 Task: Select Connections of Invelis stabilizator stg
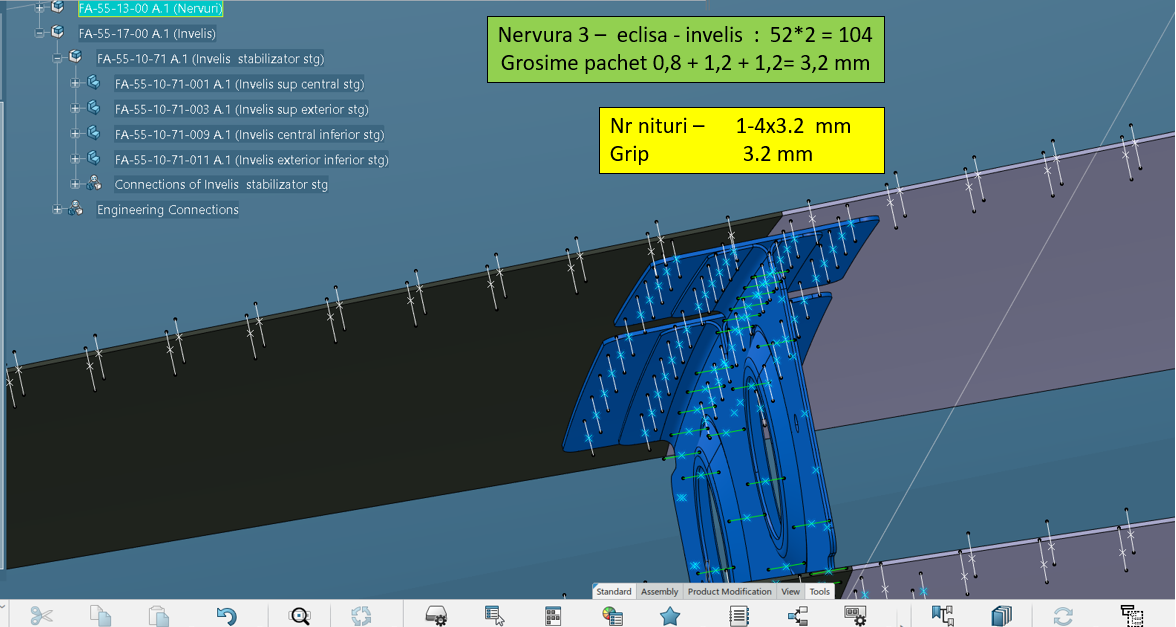[221, 185]
